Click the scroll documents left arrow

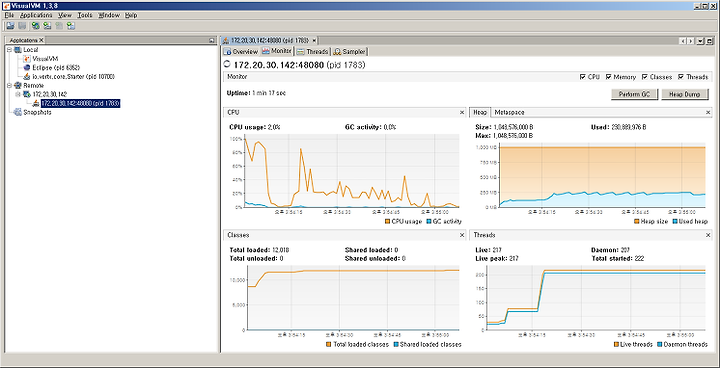point(684,40)
